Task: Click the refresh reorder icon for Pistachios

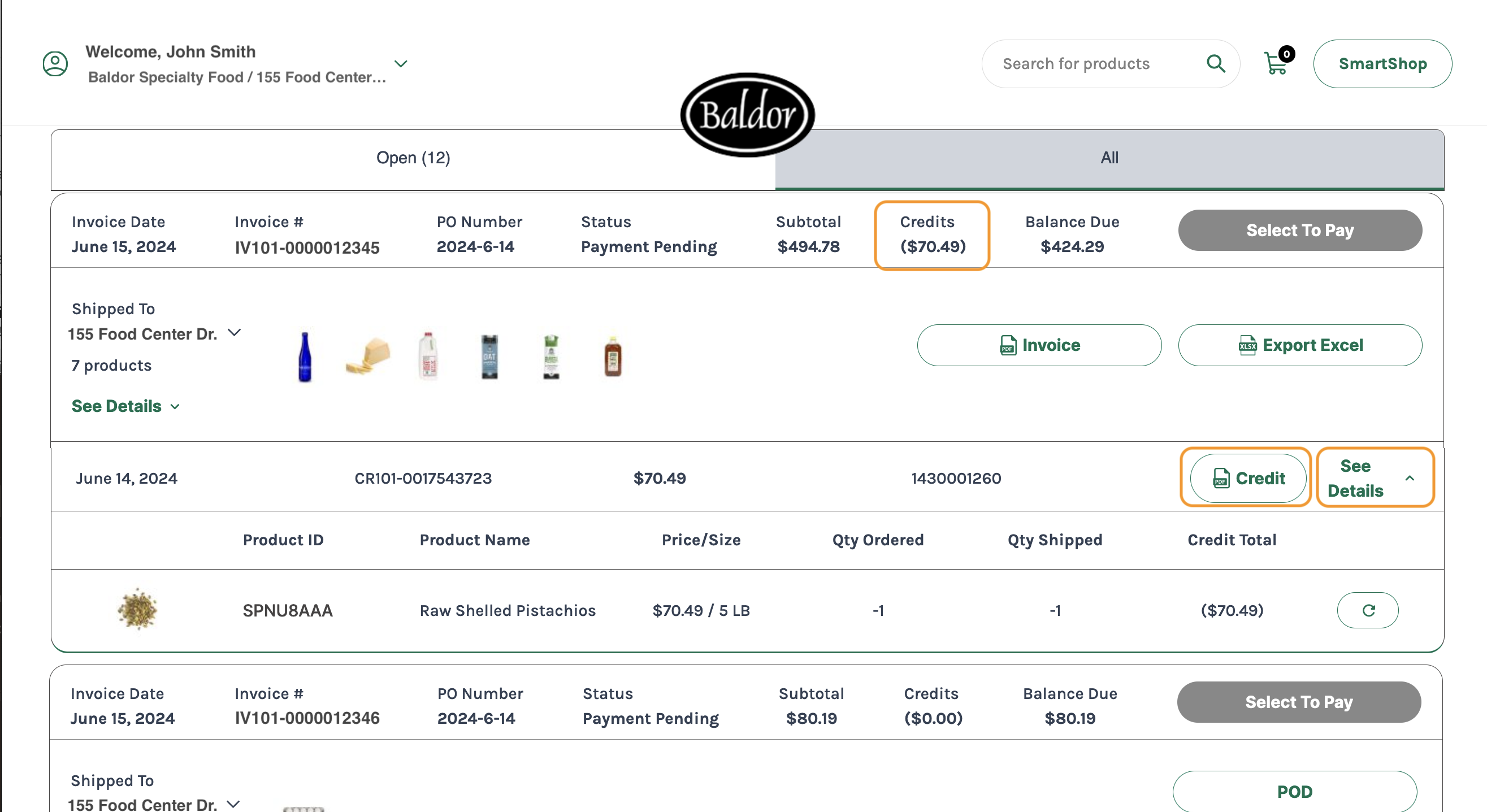Action: [1368, 610]
